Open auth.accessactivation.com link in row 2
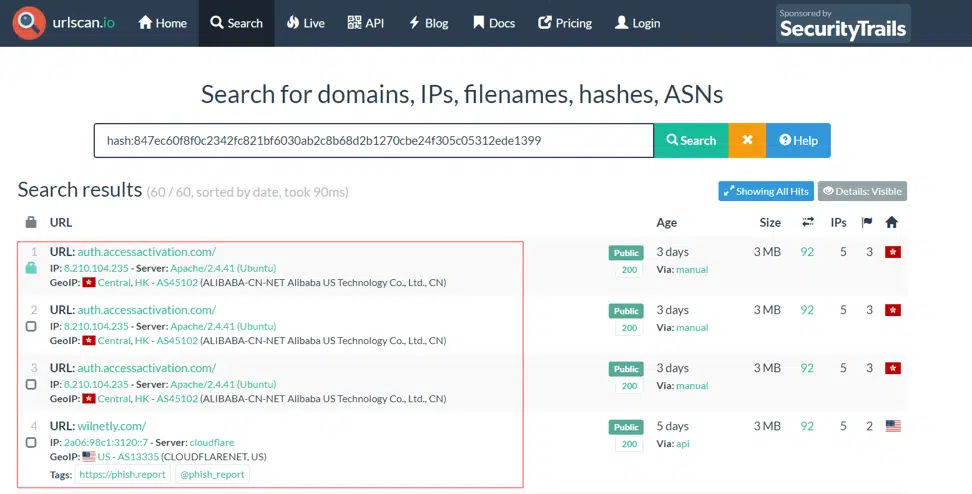The image size is (972, 494). (147, 310)
